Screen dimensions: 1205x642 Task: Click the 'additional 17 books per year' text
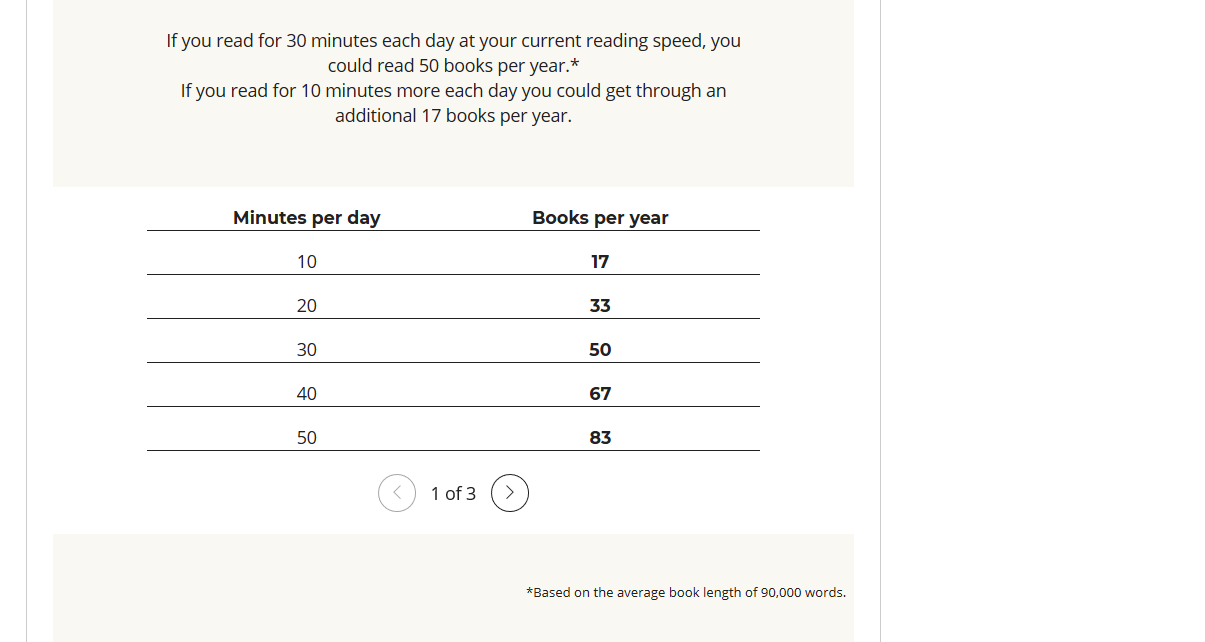(x=453, y=115)
